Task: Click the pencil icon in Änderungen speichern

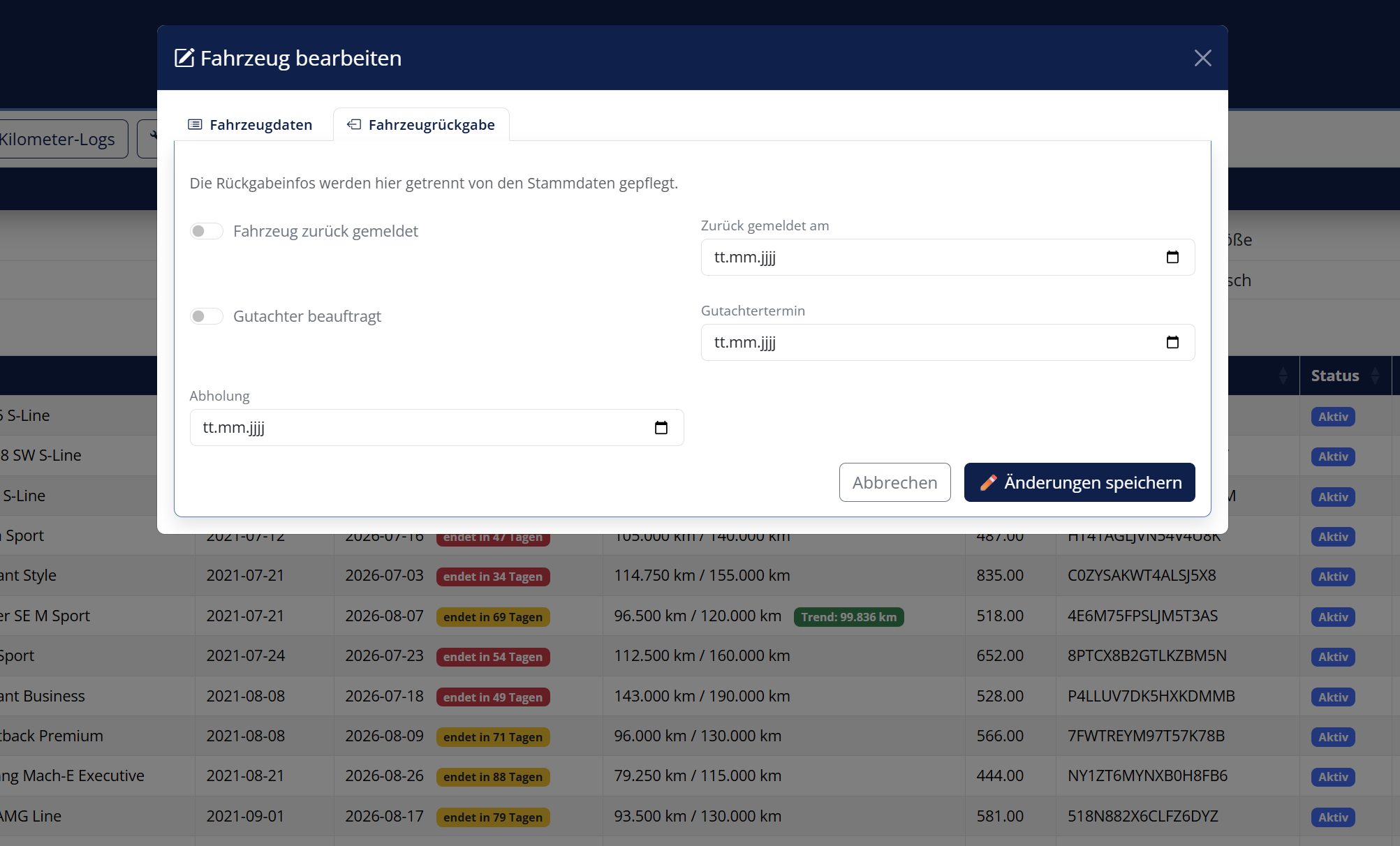Action: tap(988, 483)
